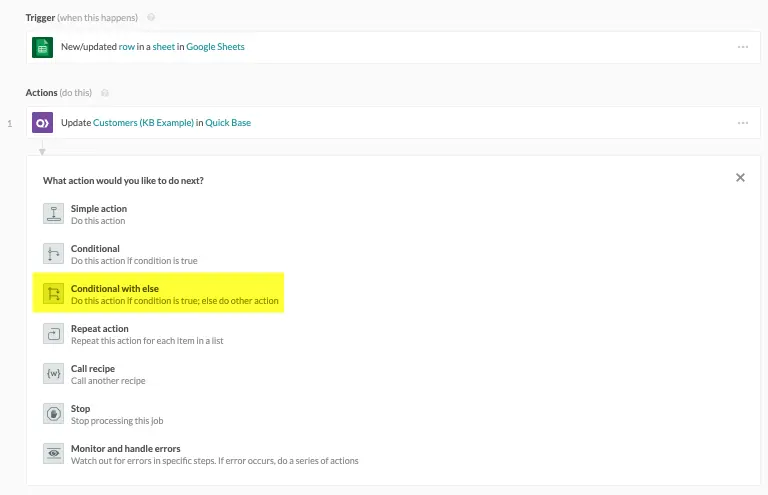Click the 'Update' text in step 1
Screen dimensions: 768x495
[76, 123]
